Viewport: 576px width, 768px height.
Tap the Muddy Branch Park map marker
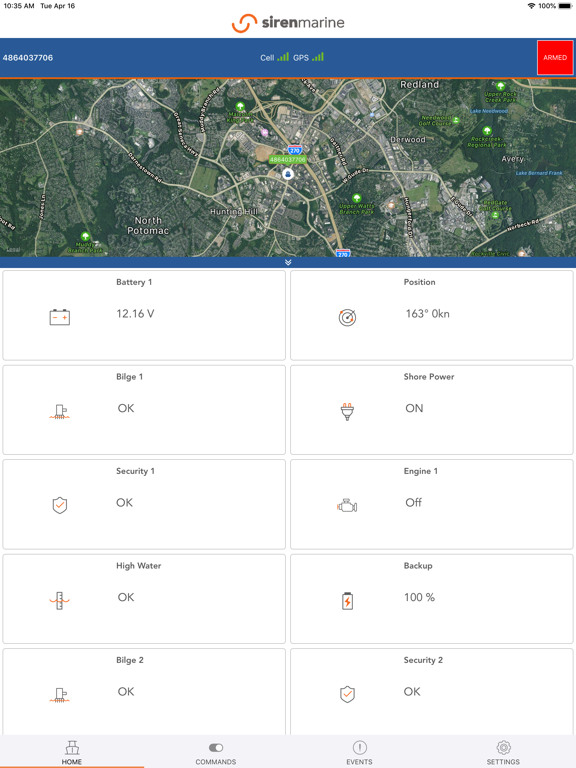tap(85, 236)
